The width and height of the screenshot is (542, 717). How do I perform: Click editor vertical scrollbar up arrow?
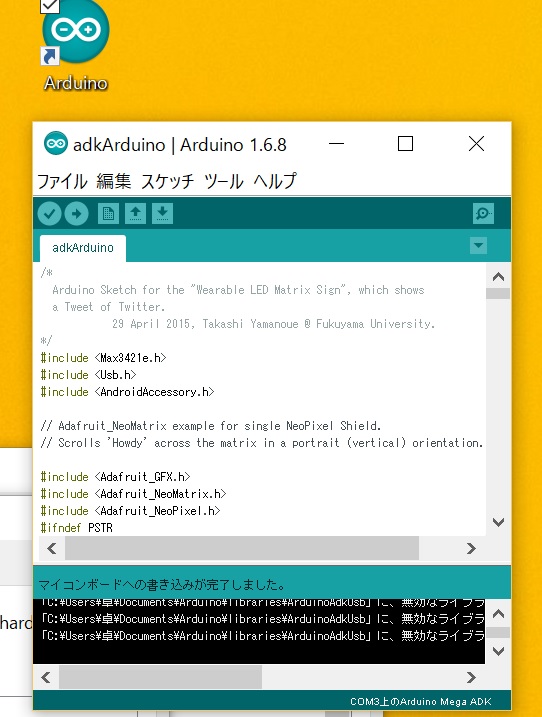click(498, 277)
